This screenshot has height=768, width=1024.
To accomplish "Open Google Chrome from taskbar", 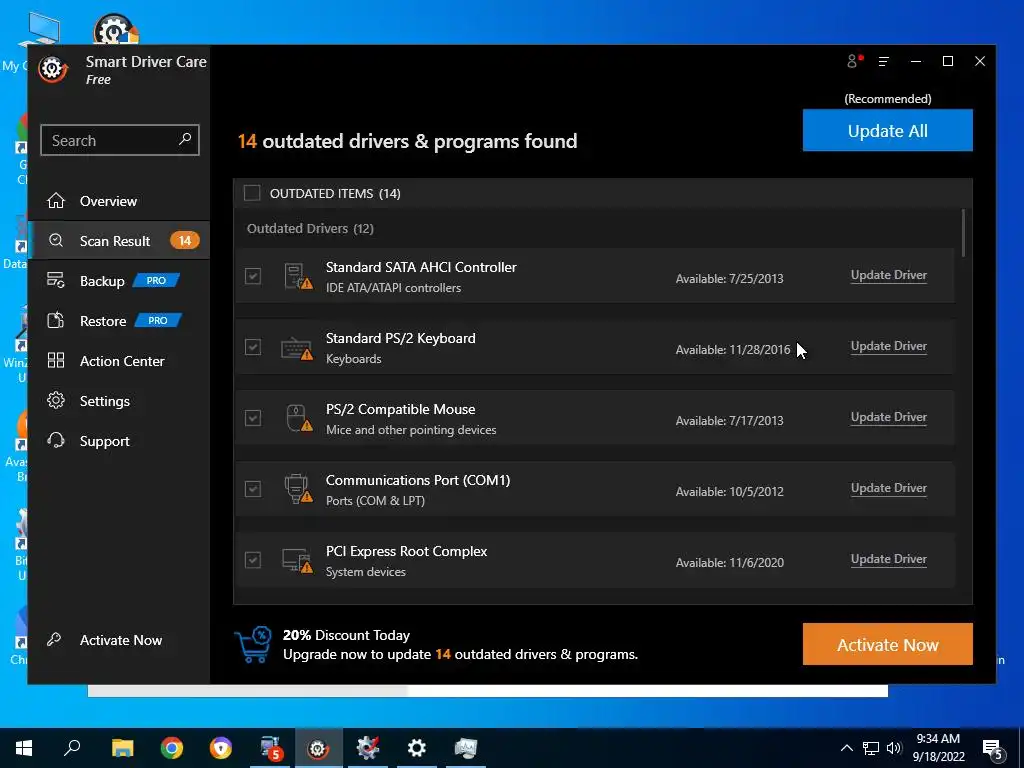I will [172, 748].
